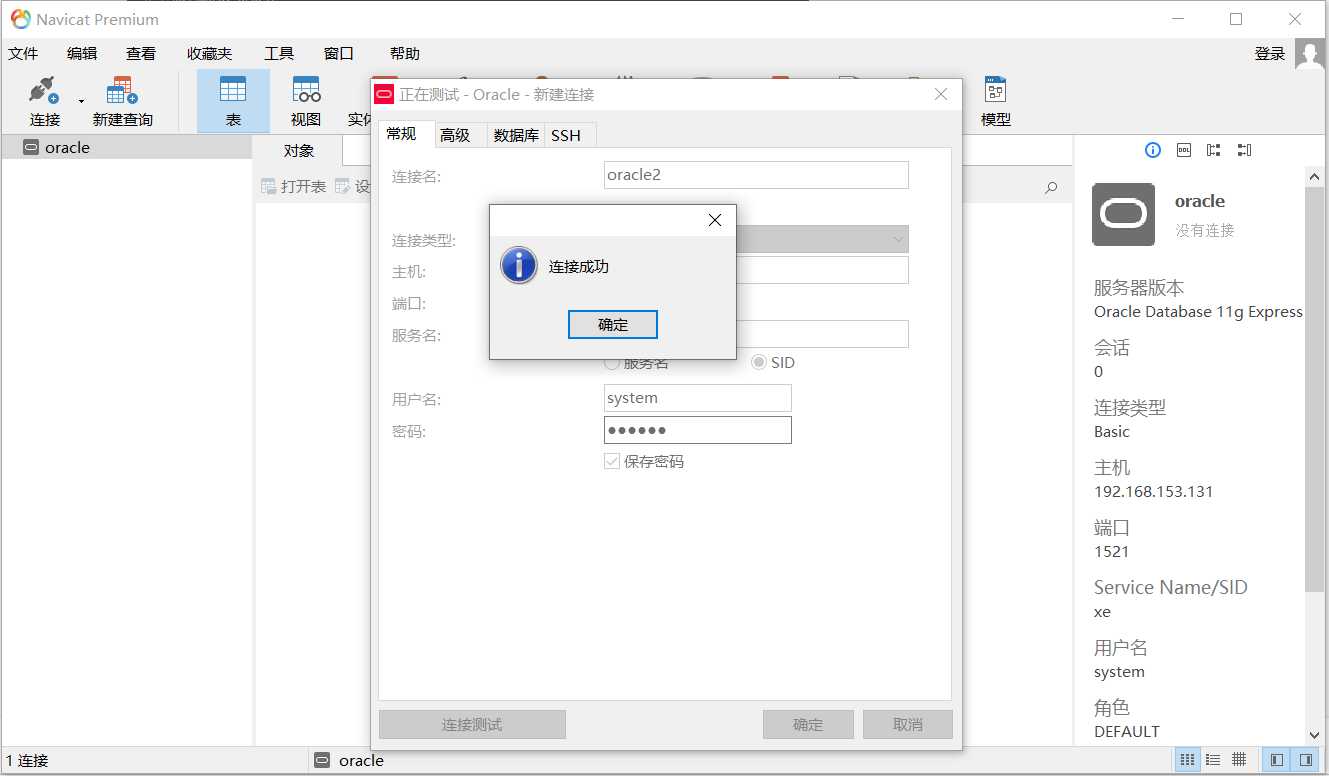The image size is (1329, 776).
Task: Click the 连接名 field containing oracle2
Action: 756,175
